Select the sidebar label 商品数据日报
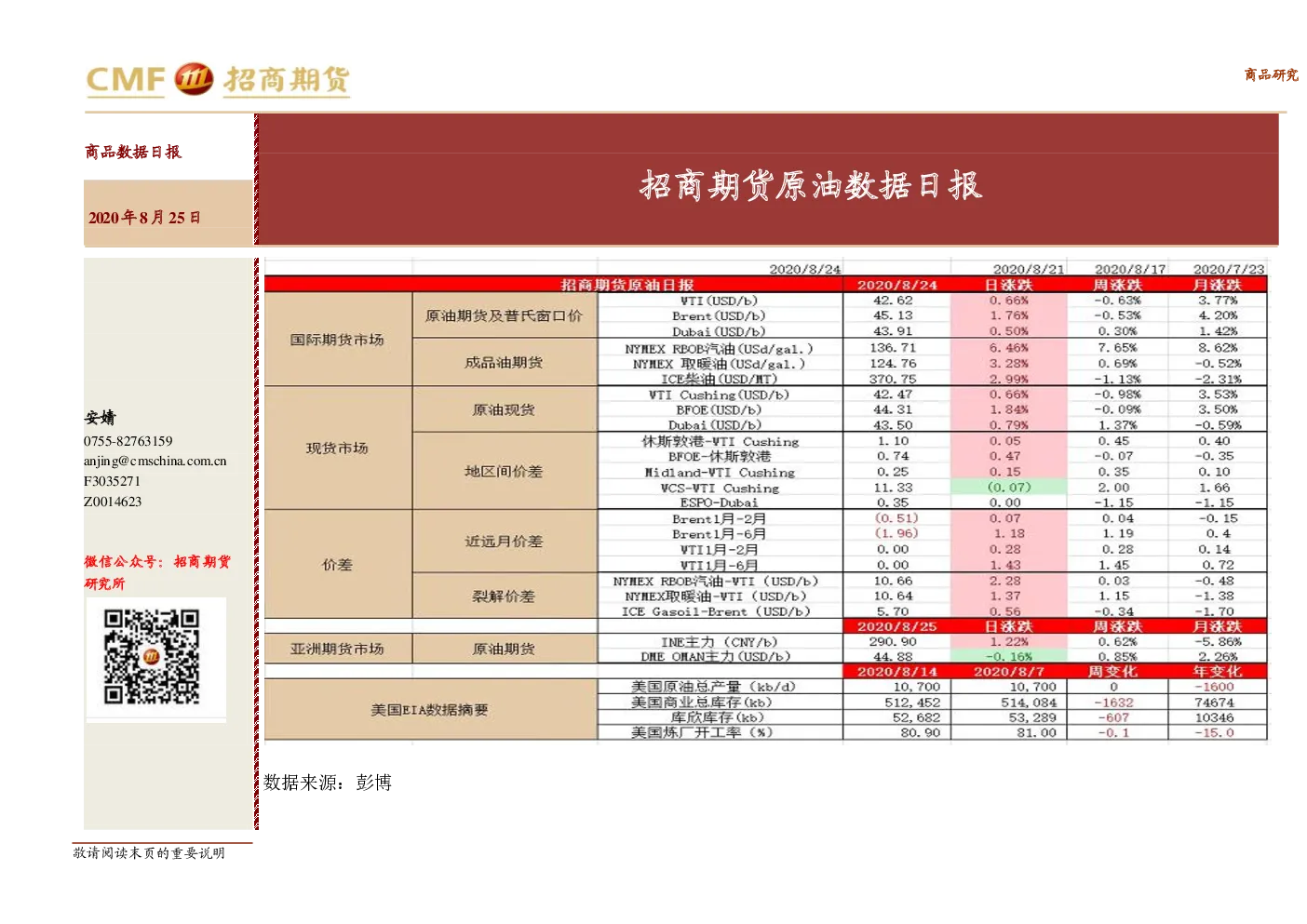 pos(133,152)
